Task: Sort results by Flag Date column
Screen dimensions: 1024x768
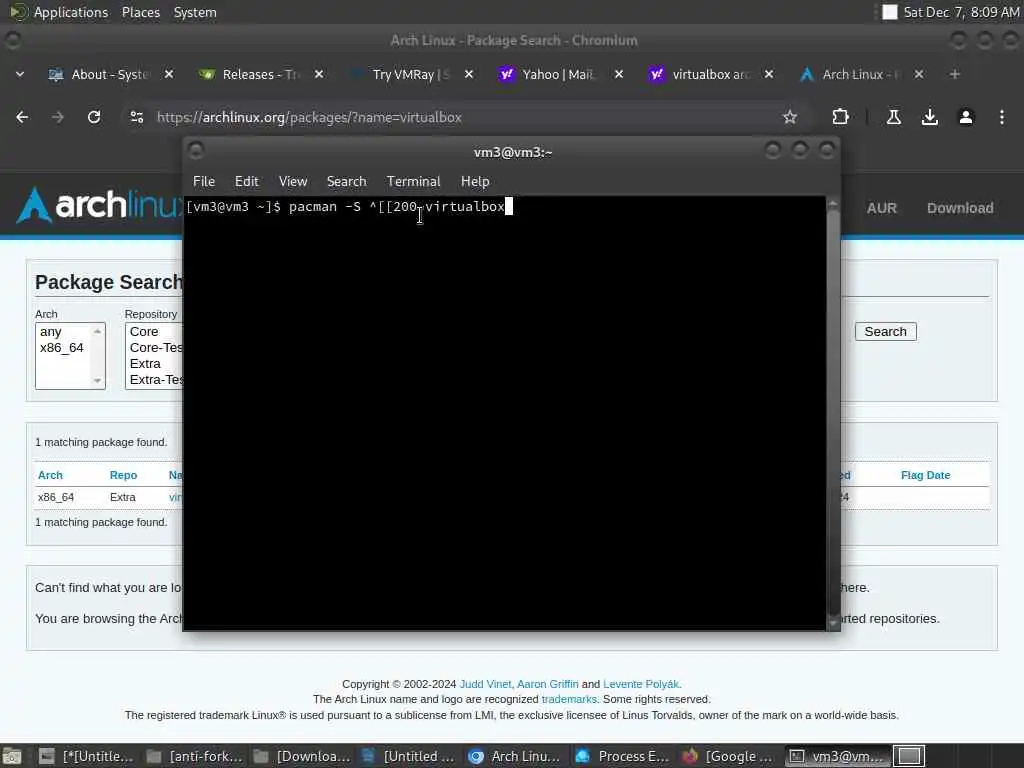Action: click(x=925, y=475)
